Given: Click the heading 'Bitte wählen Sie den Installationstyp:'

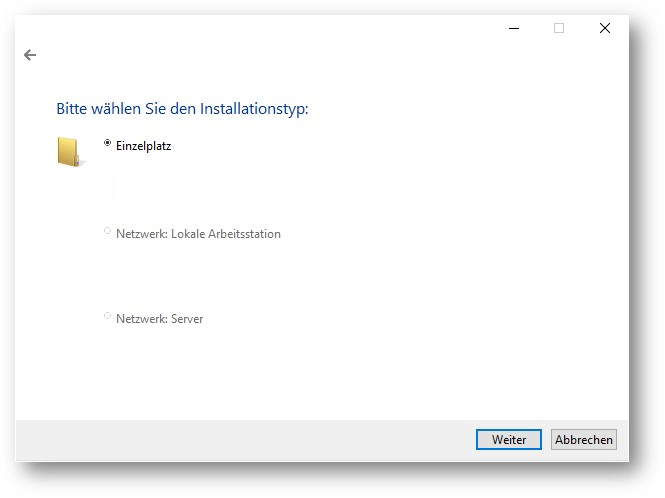Looking at the screenshot, I should (182, 109).
